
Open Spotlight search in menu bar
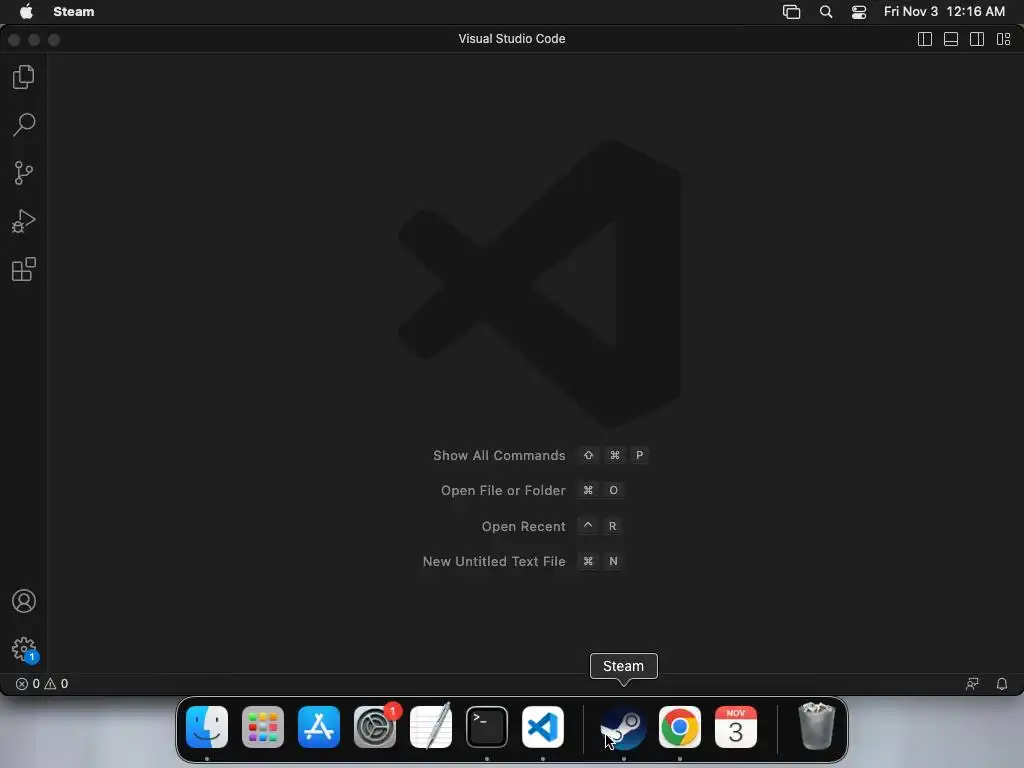[826, 12]
